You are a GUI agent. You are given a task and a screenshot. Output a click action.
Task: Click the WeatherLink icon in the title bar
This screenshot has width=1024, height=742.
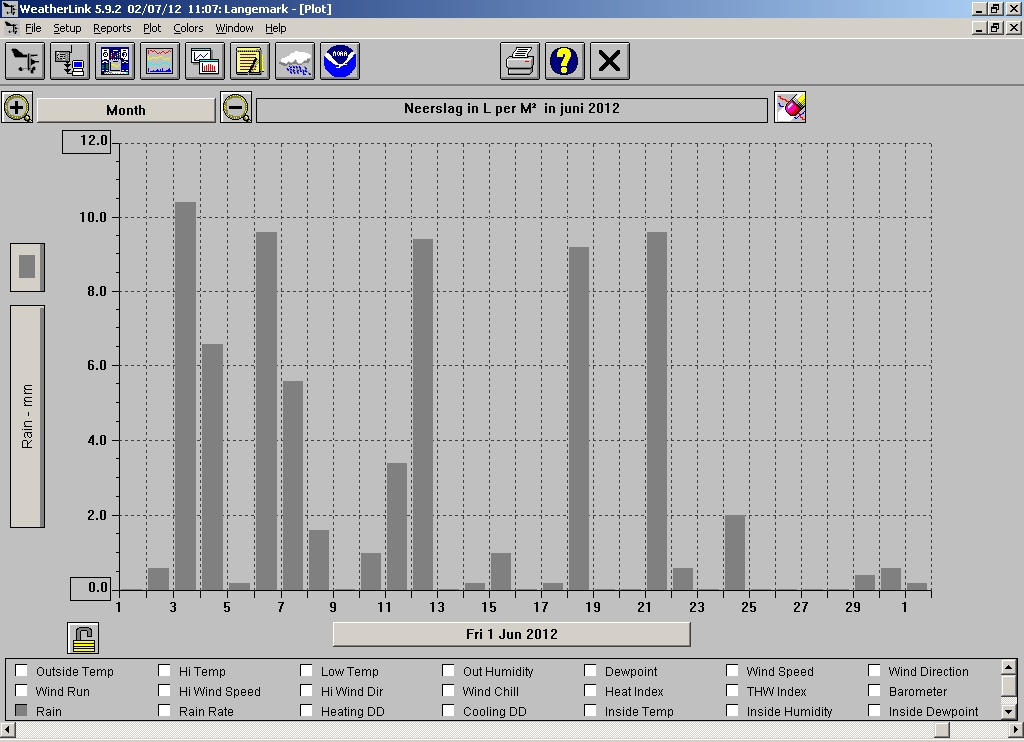click(x=8, y=8)
